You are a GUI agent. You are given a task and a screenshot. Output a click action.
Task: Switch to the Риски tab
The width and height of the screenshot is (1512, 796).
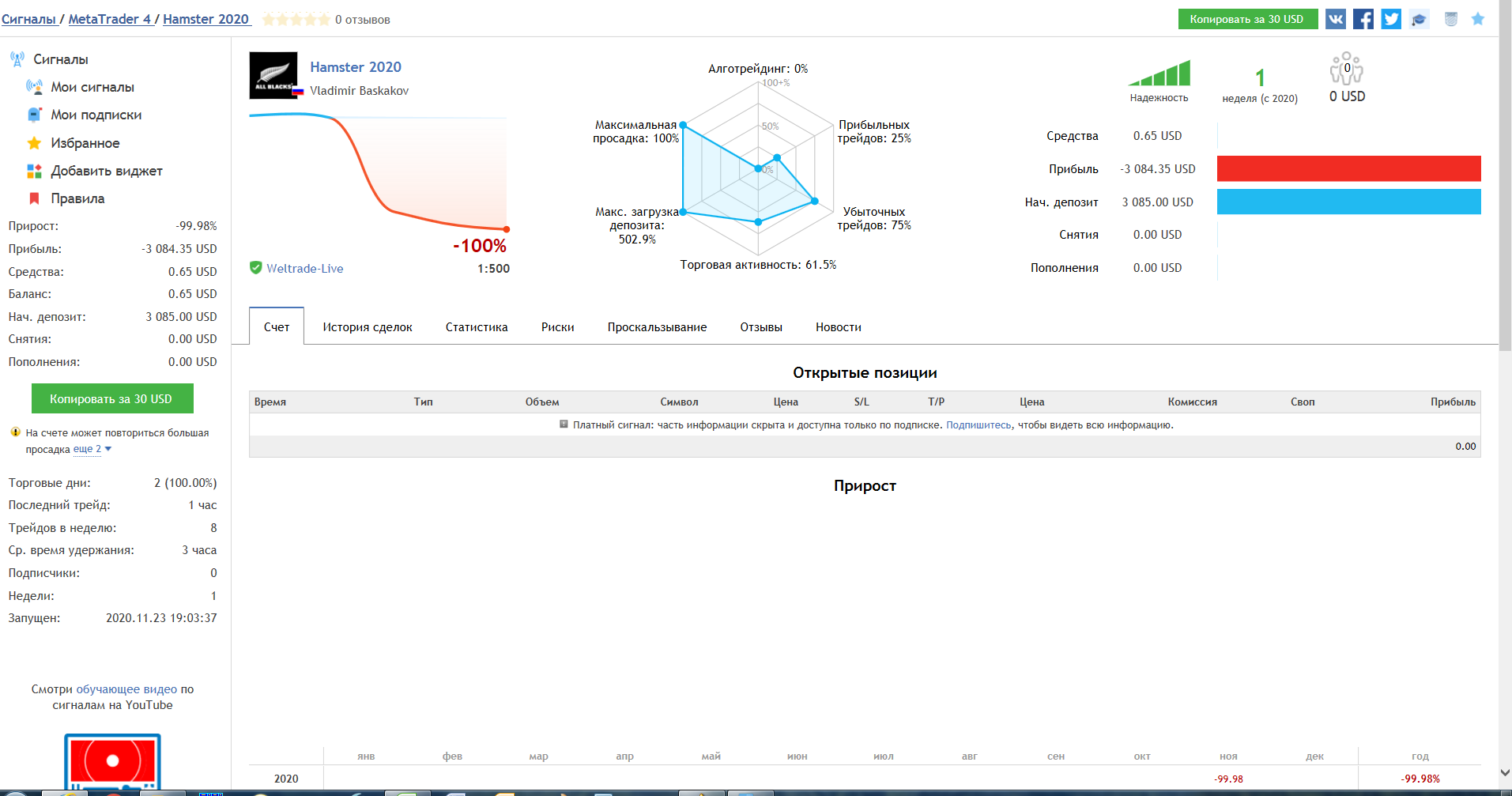coord(558,327)
